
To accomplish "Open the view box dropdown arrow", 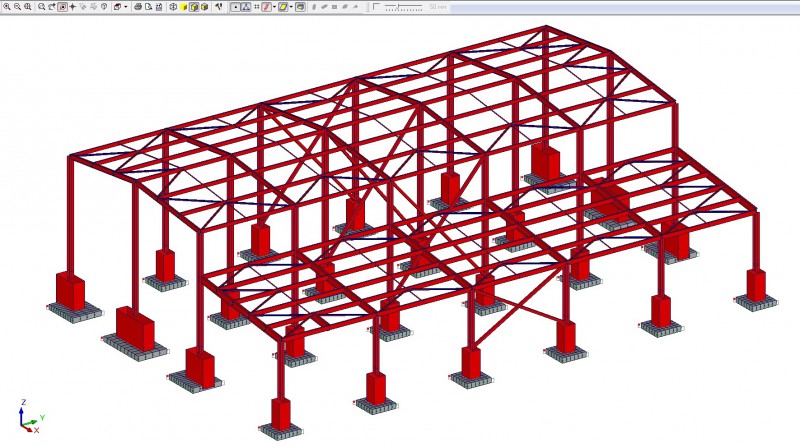I will tap(126, 7).
